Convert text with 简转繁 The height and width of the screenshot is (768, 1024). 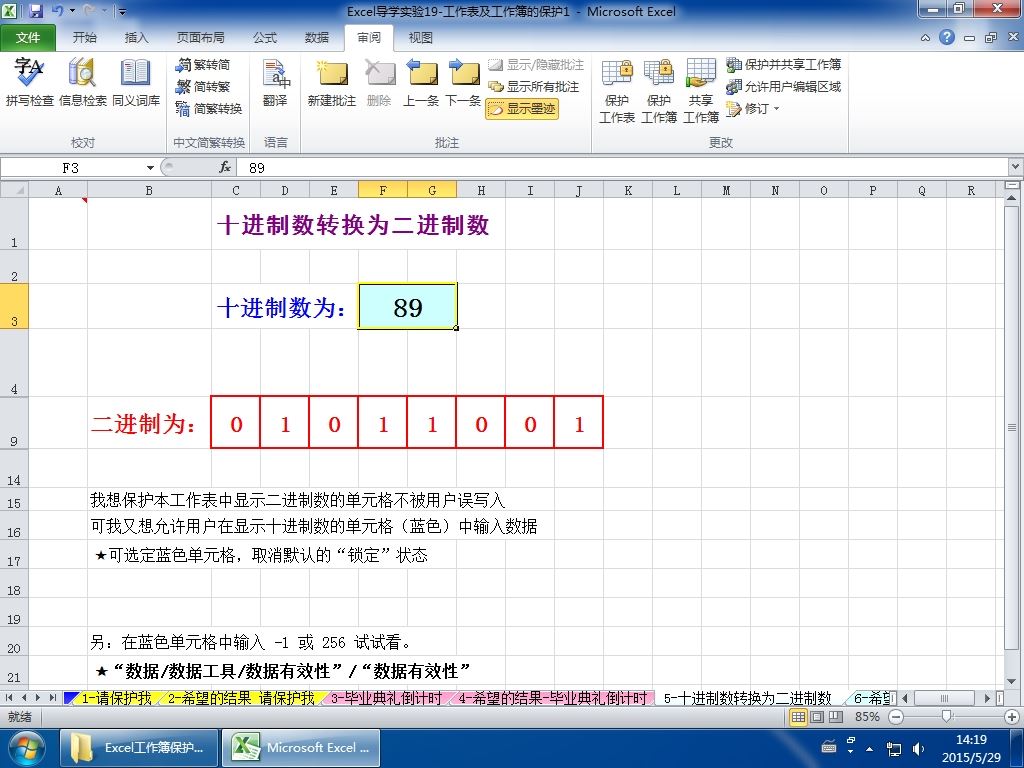[203, 86]
